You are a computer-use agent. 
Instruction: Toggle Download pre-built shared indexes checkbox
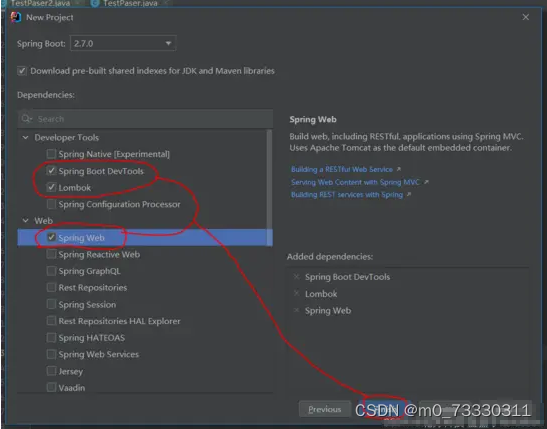pyautogui.click(x=22, y=71)
